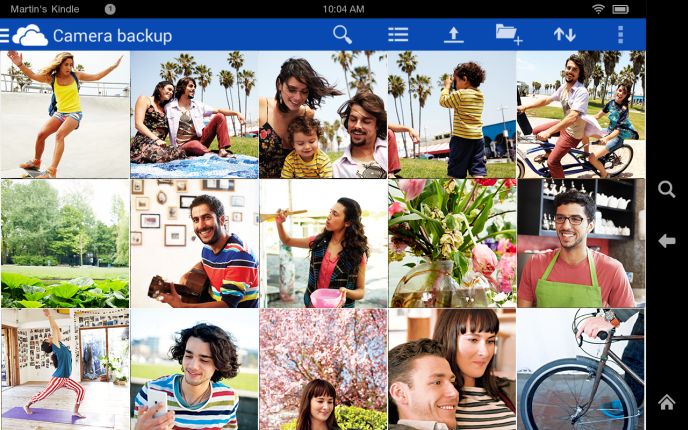
Task: Open the couple riding bicycle photo
Action: (x=581, y=114)
